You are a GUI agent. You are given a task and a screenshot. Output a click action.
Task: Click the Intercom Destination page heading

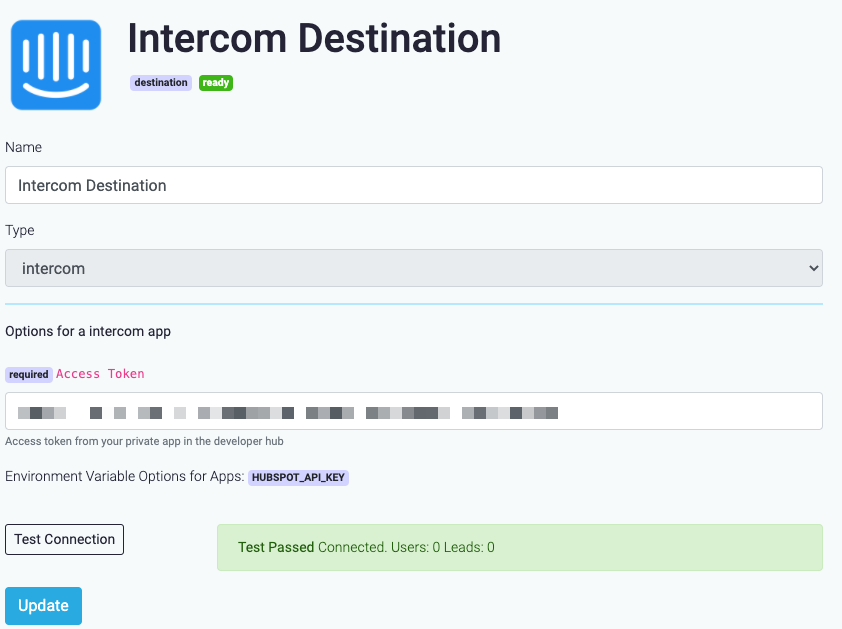click(314, 39)
